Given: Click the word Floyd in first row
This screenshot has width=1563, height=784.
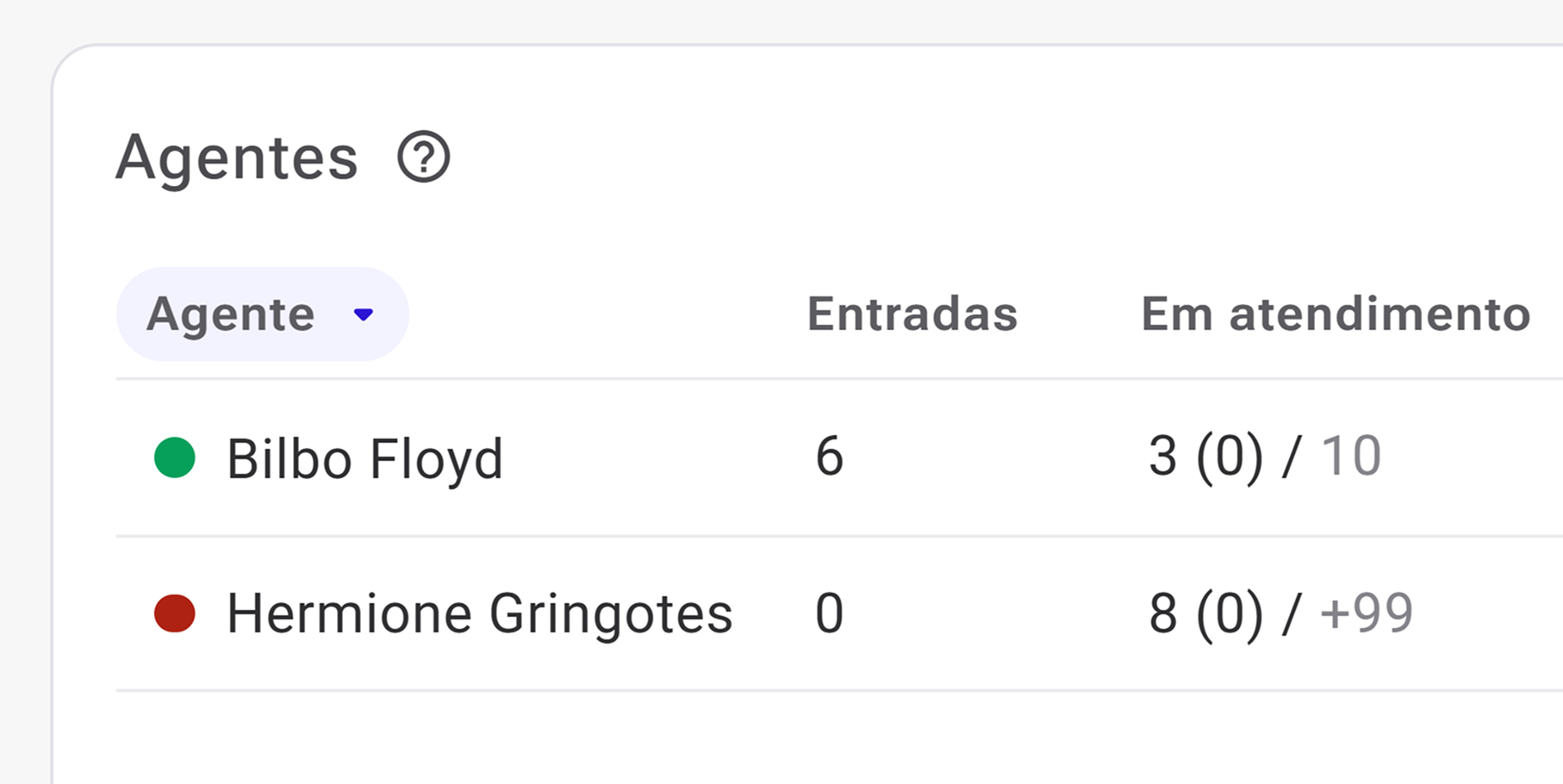Looking at the screenshot, I should [x=436, y=458].
